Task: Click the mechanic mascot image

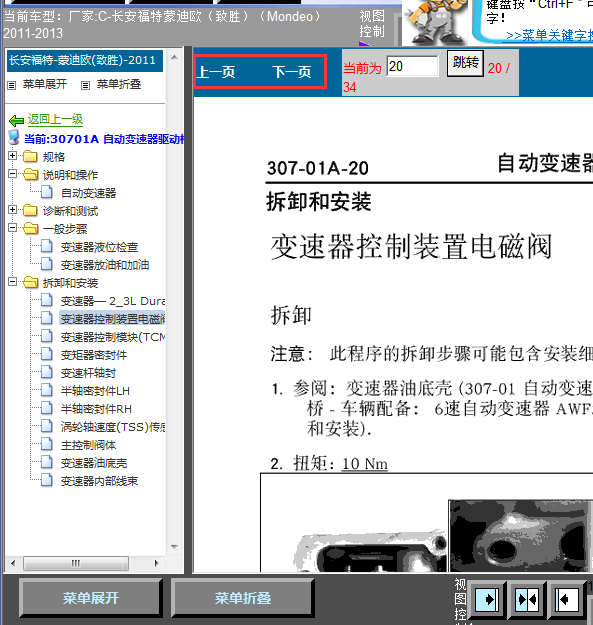Action: 434,22
